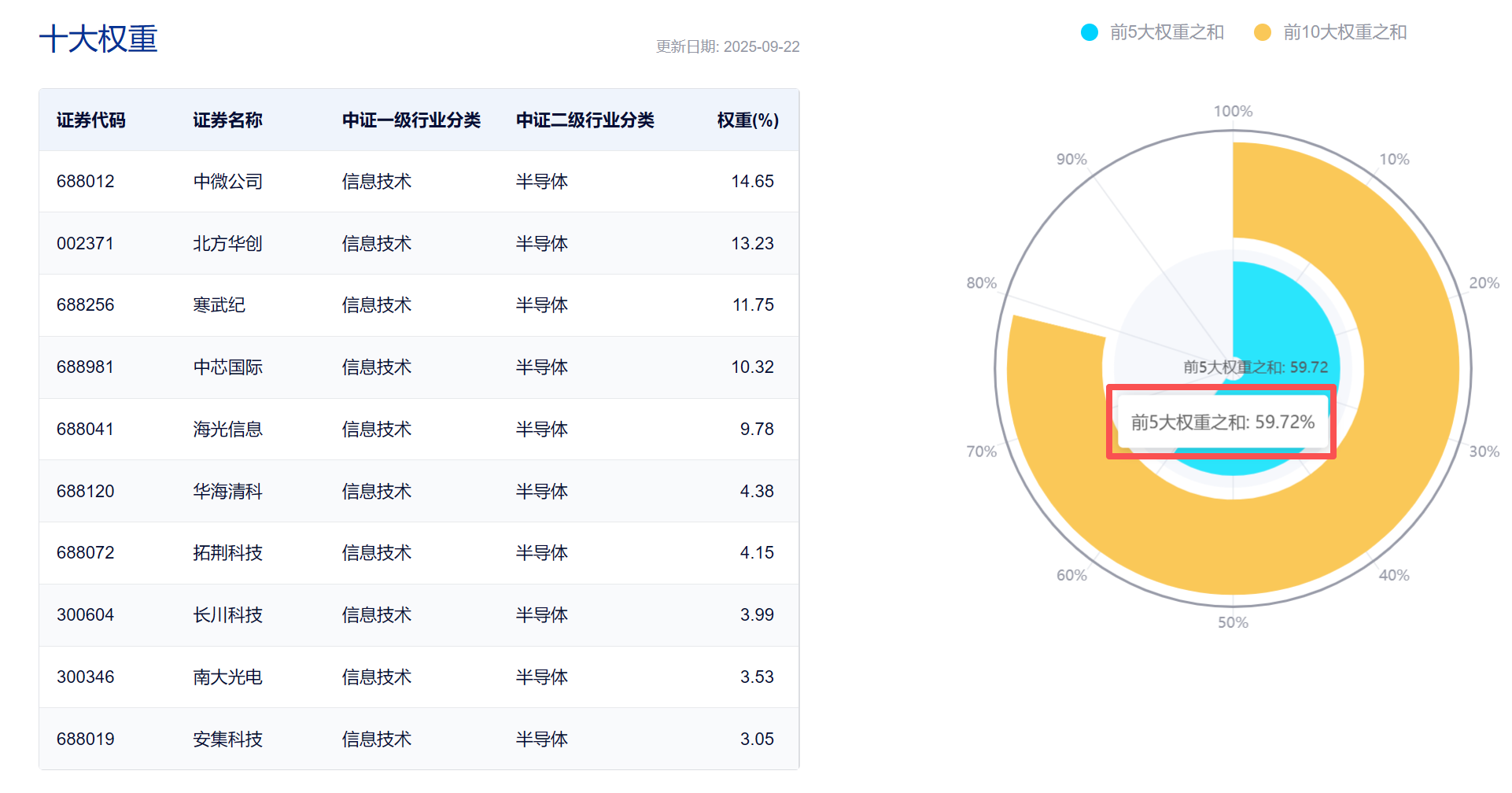Click the yellow legend dot for 前10大权重之和
Image resolution: width=1512 pixels, height=793 pixels.
click(1263, 32)
